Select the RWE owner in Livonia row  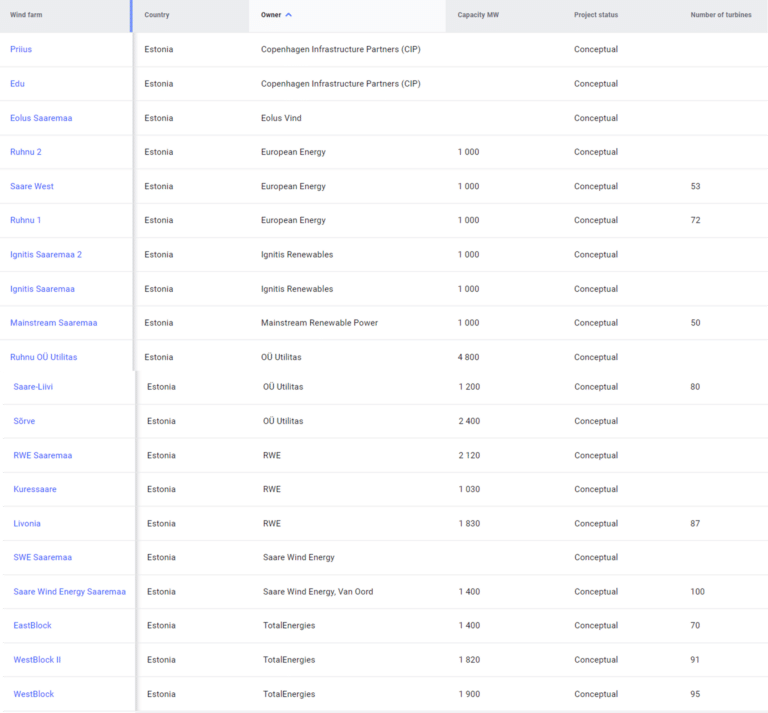[272, 523]
